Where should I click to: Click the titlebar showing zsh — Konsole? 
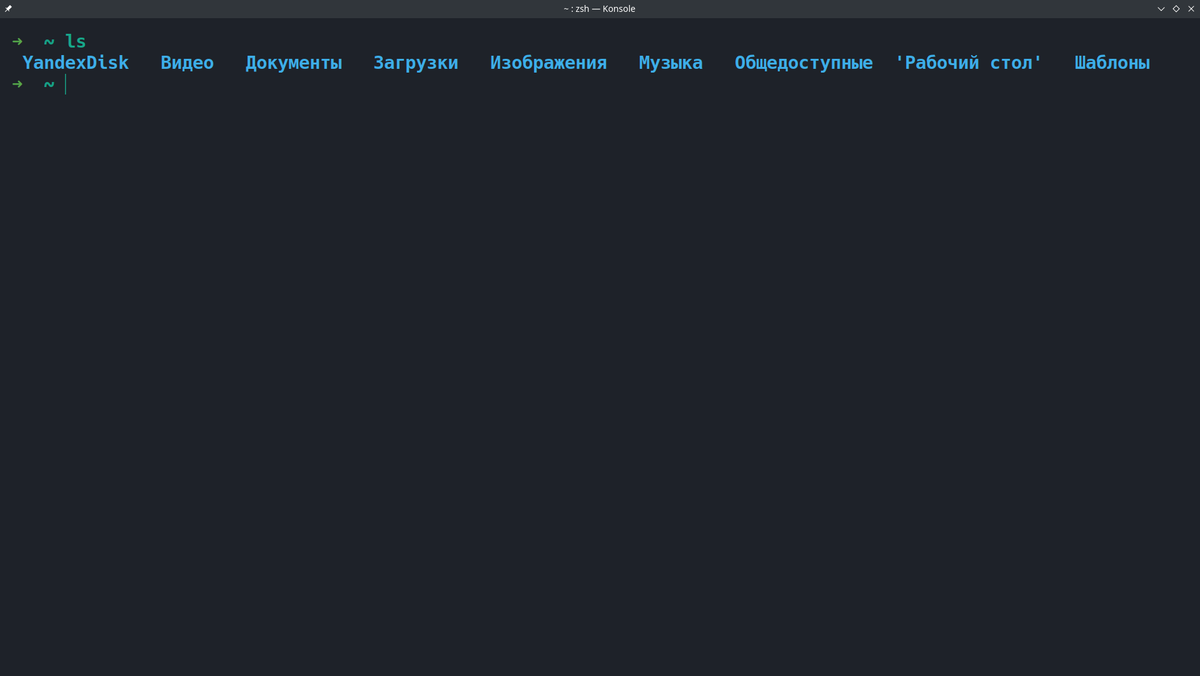point(600,8)
